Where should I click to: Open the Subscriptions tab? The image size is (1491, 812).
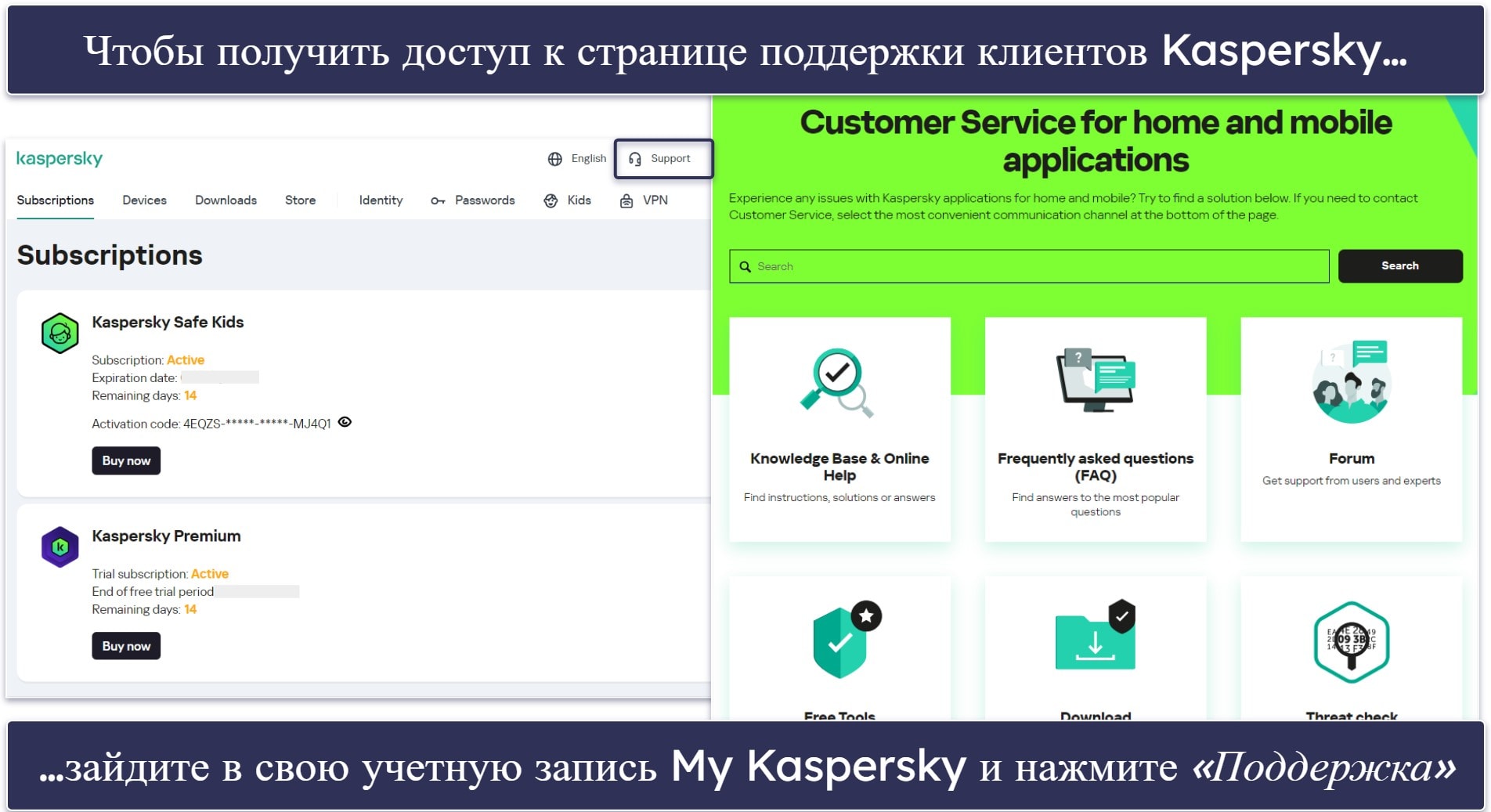[x=56, y=200]
